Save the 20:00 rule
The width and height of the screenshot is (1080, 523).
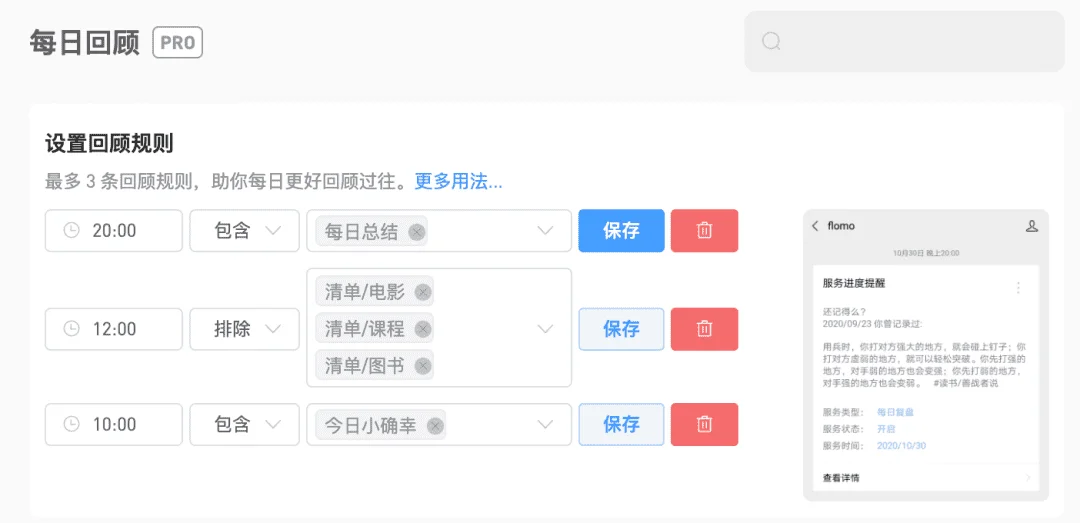pos(621,231)
